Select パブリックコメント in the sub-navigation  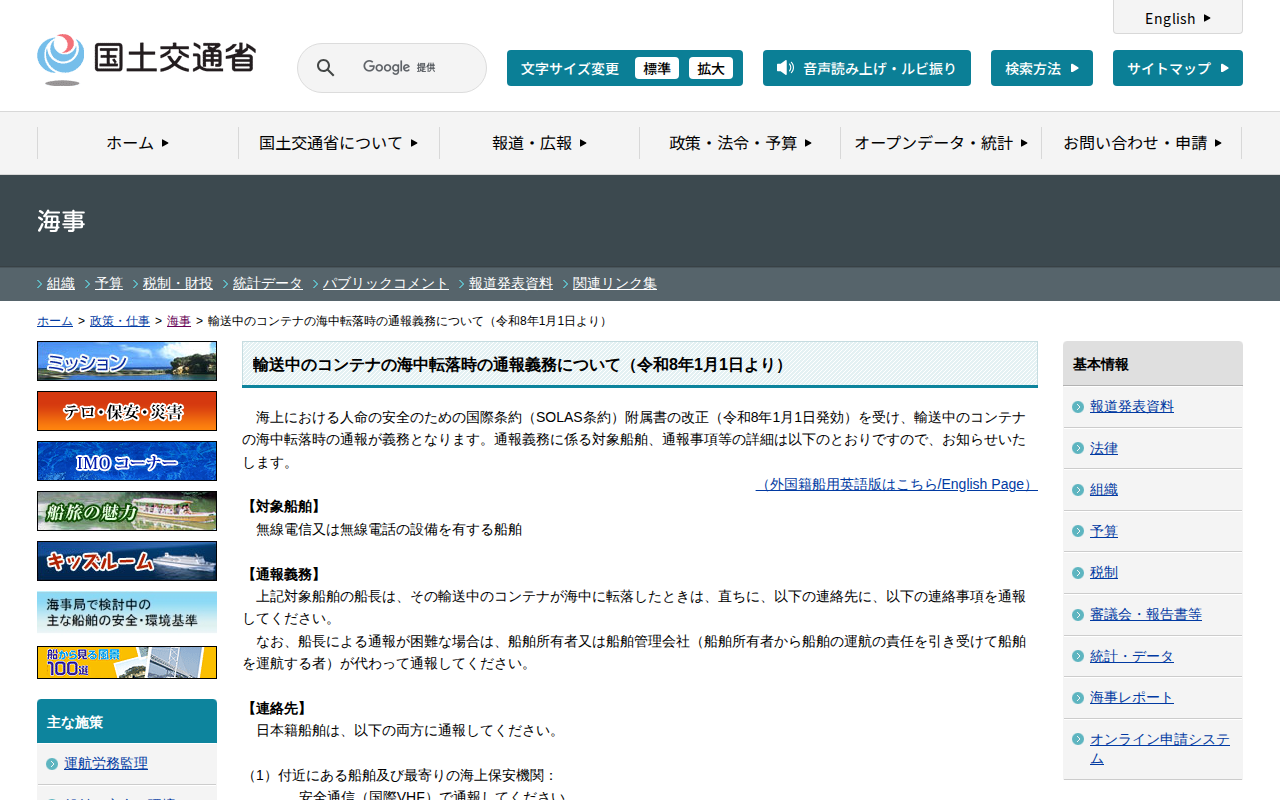(385, 283)
